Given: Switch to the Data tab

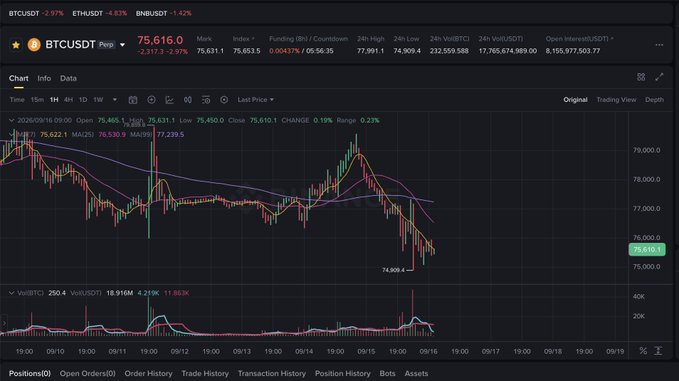Looking at the screenshot, I should 68,78.
